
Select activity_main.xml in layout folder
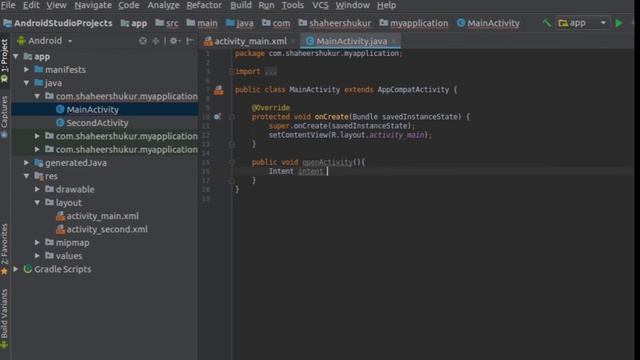click(104, 216)
